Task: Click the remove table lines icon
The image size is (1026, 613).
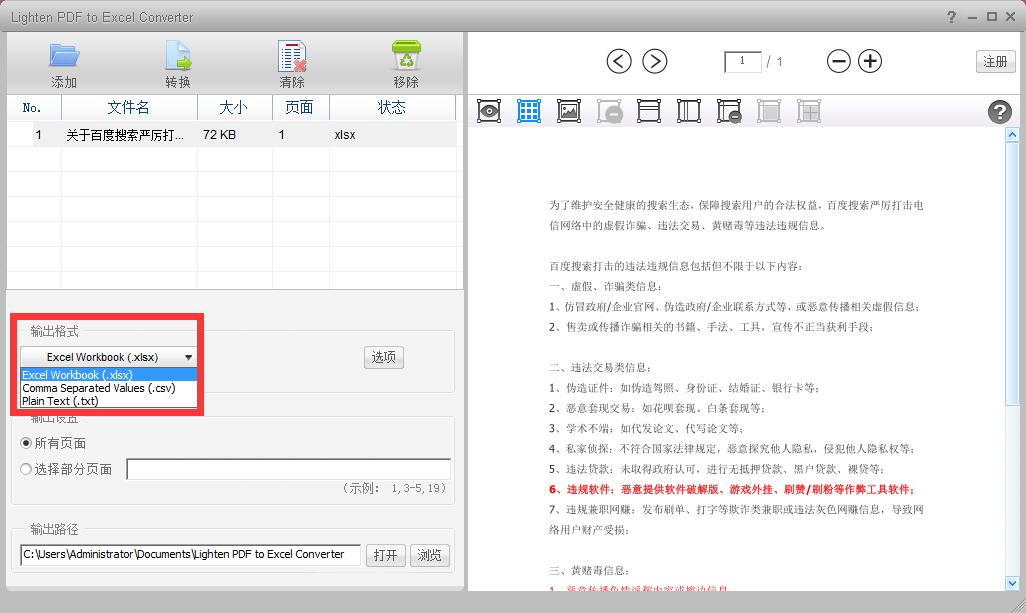Action: click(x=729, y=111)
